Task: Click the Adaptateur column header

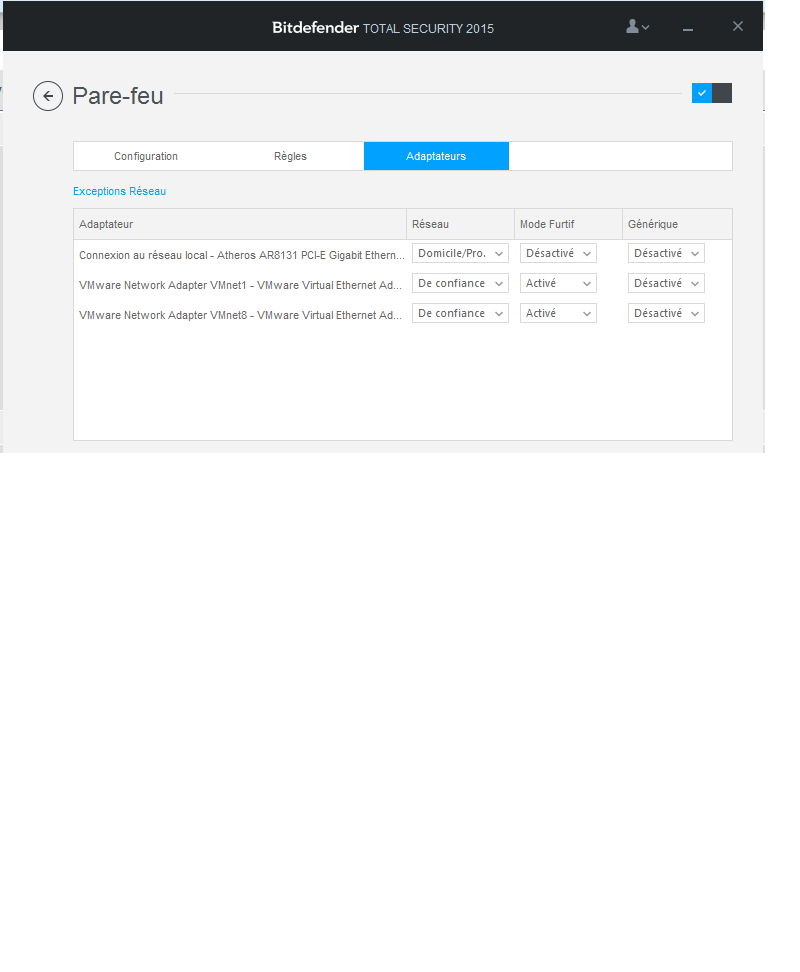Action: click(x=240, y=224)
